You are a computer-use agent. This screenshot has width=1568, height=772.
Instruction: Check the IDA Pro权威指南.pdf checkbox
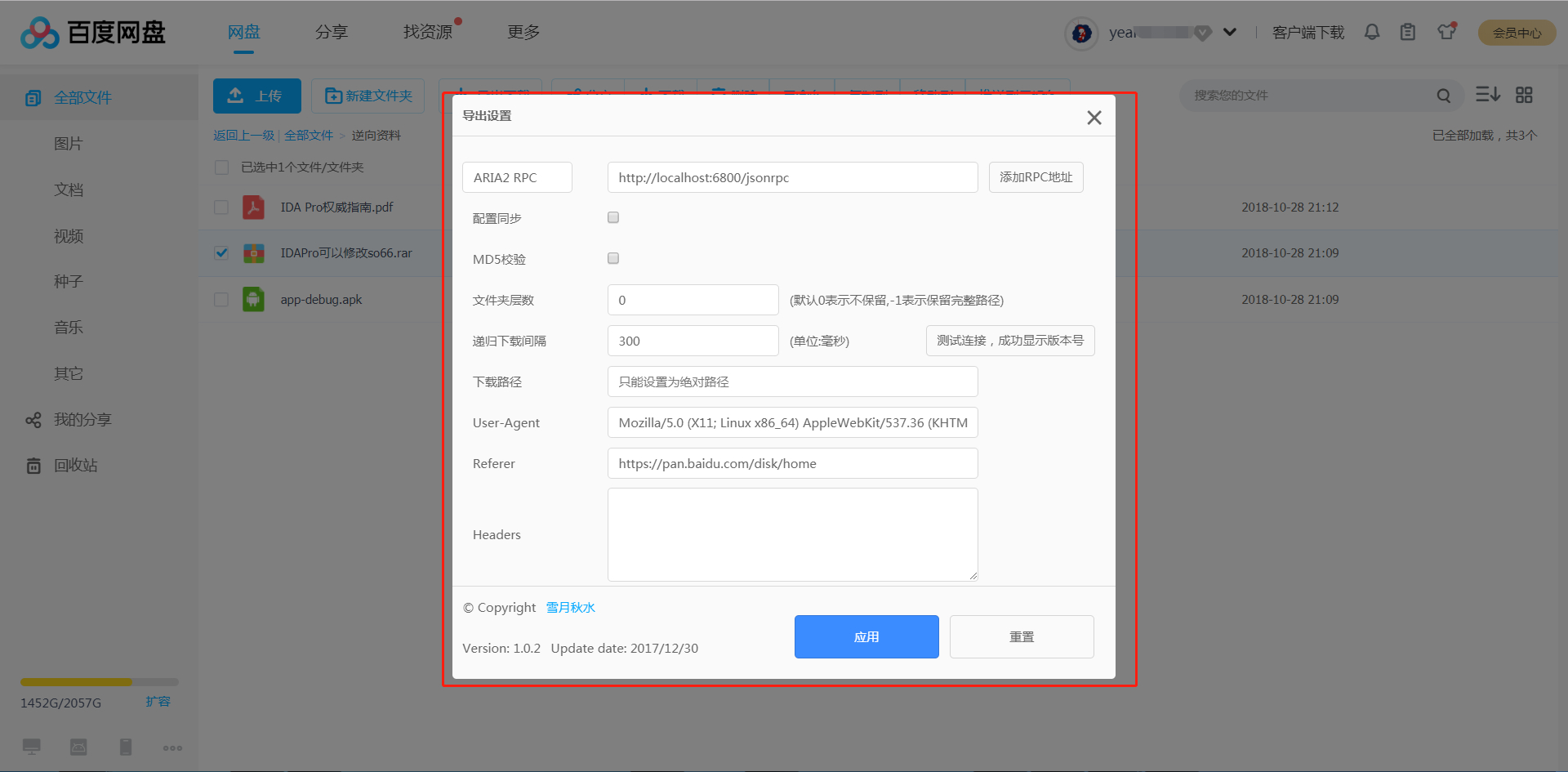pyautogui.click(x=221, y=208)
